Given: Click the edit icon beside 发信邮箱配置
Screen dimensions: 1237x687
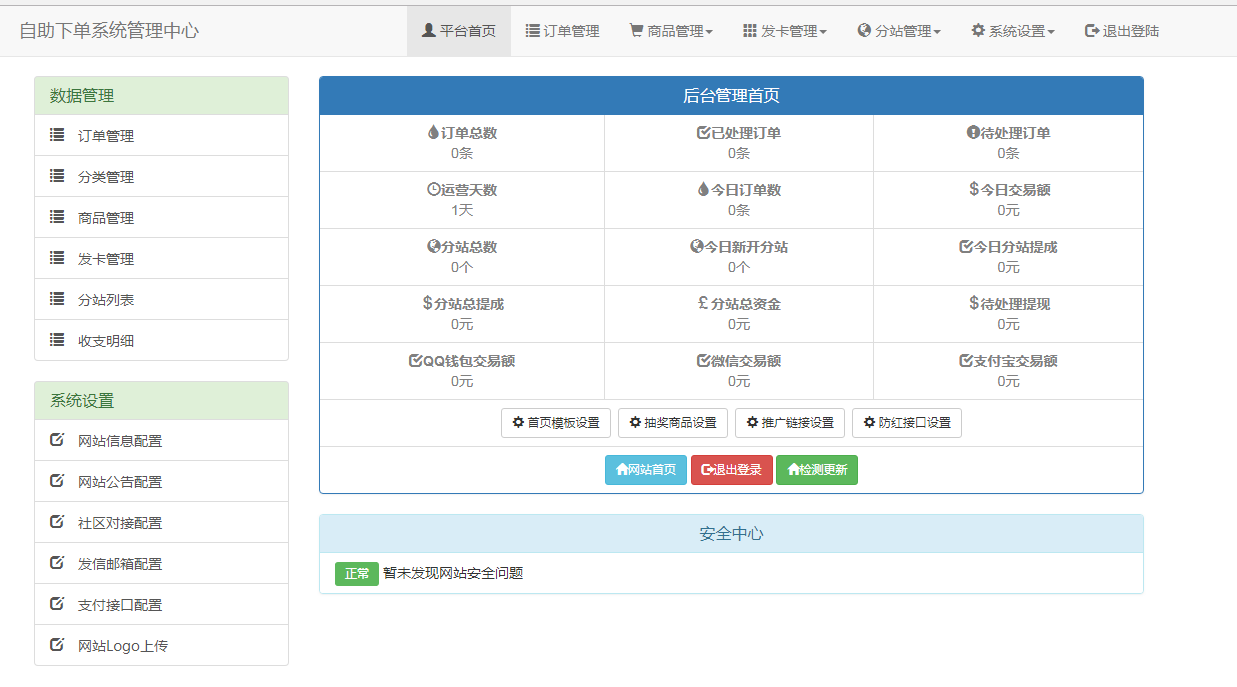Looking at the screenshot, I should (x=57, y=563).
